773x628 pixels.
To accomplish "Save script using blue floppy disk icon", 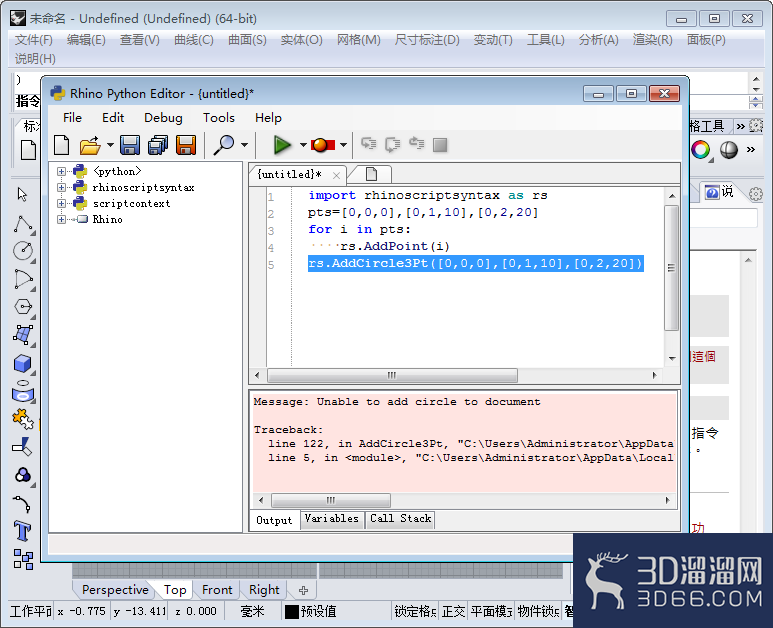I will tap(130, 145).
